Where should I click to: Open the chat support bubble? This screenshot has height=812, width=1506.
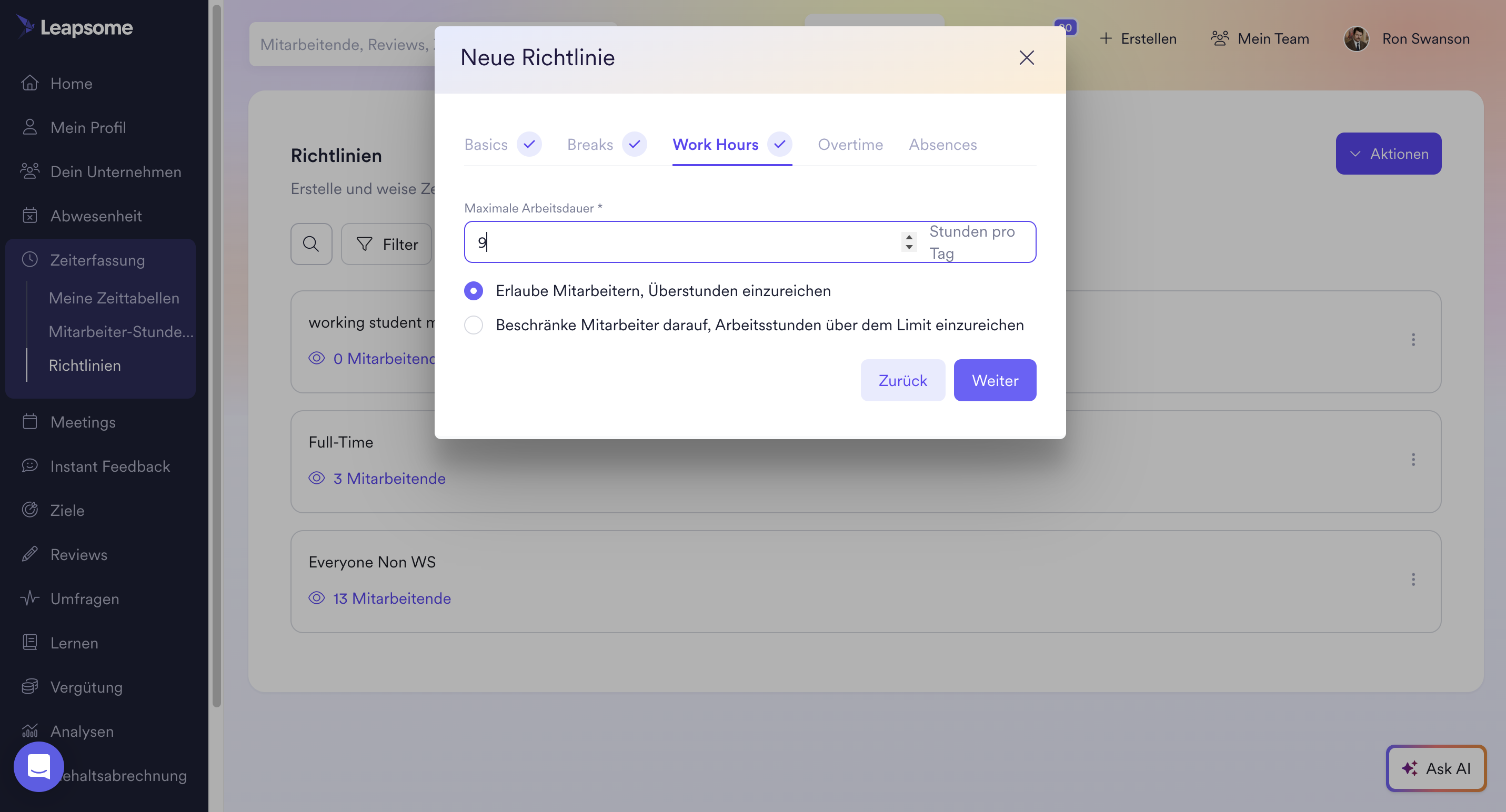click(38, 766)
